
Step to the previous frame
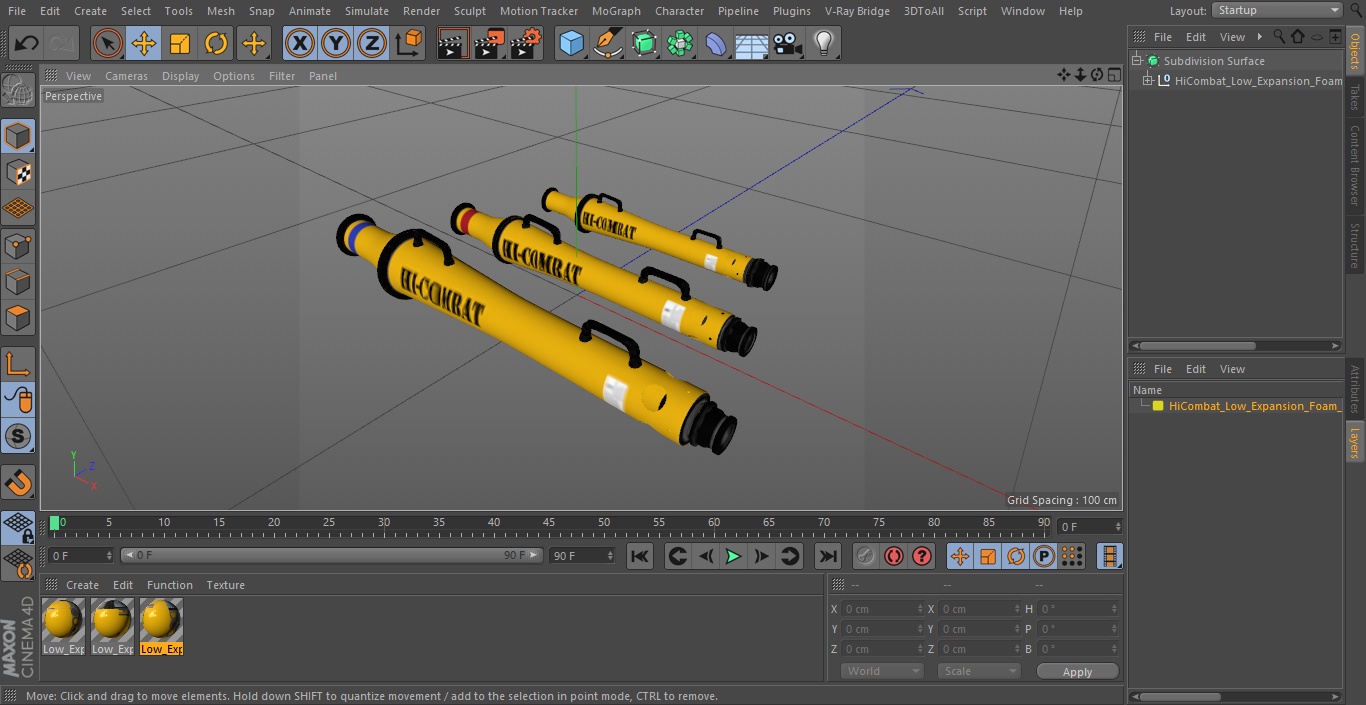tap(706, 556)
